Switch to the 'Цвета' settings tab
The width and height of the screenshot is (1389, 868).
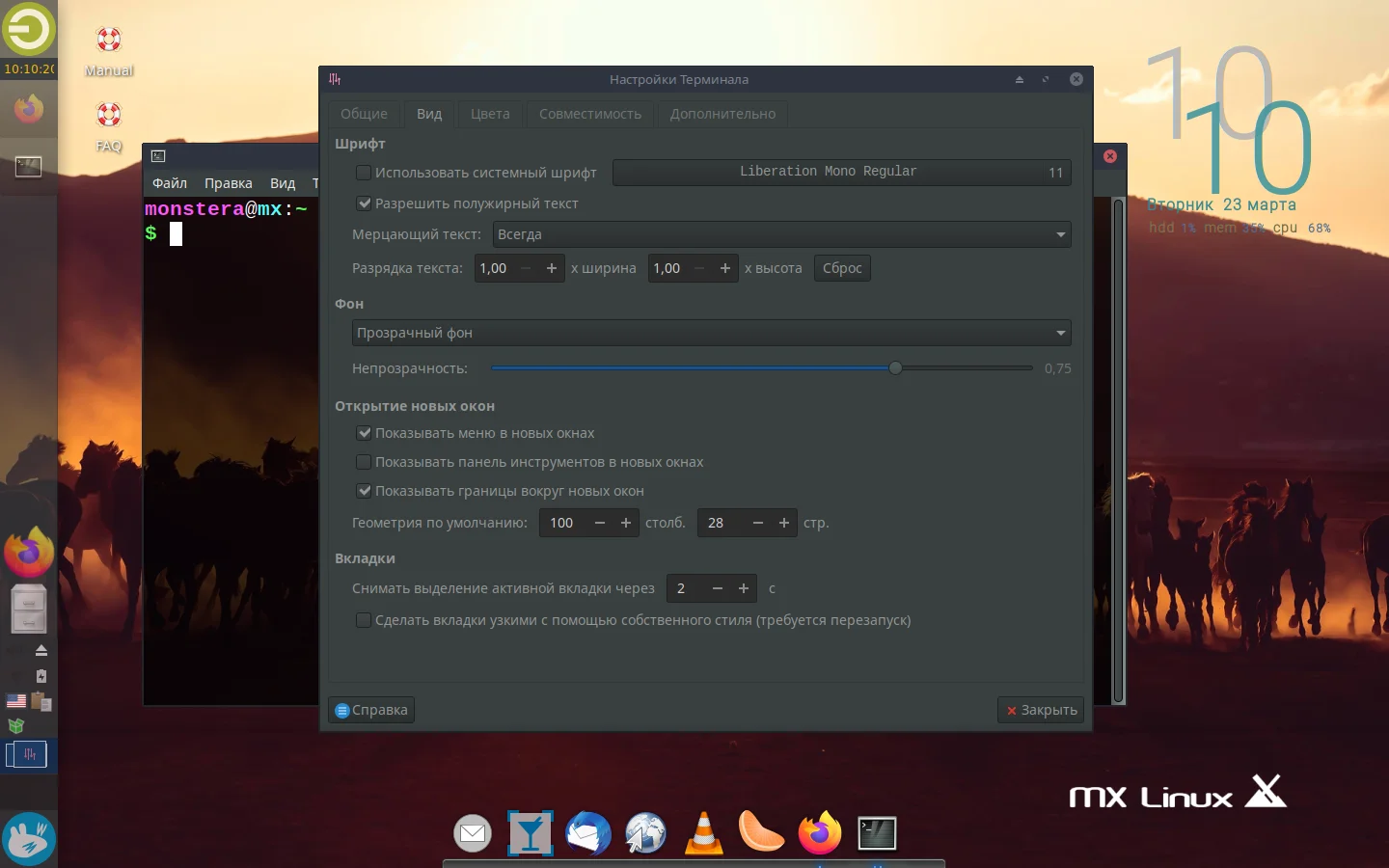point(490,114)
